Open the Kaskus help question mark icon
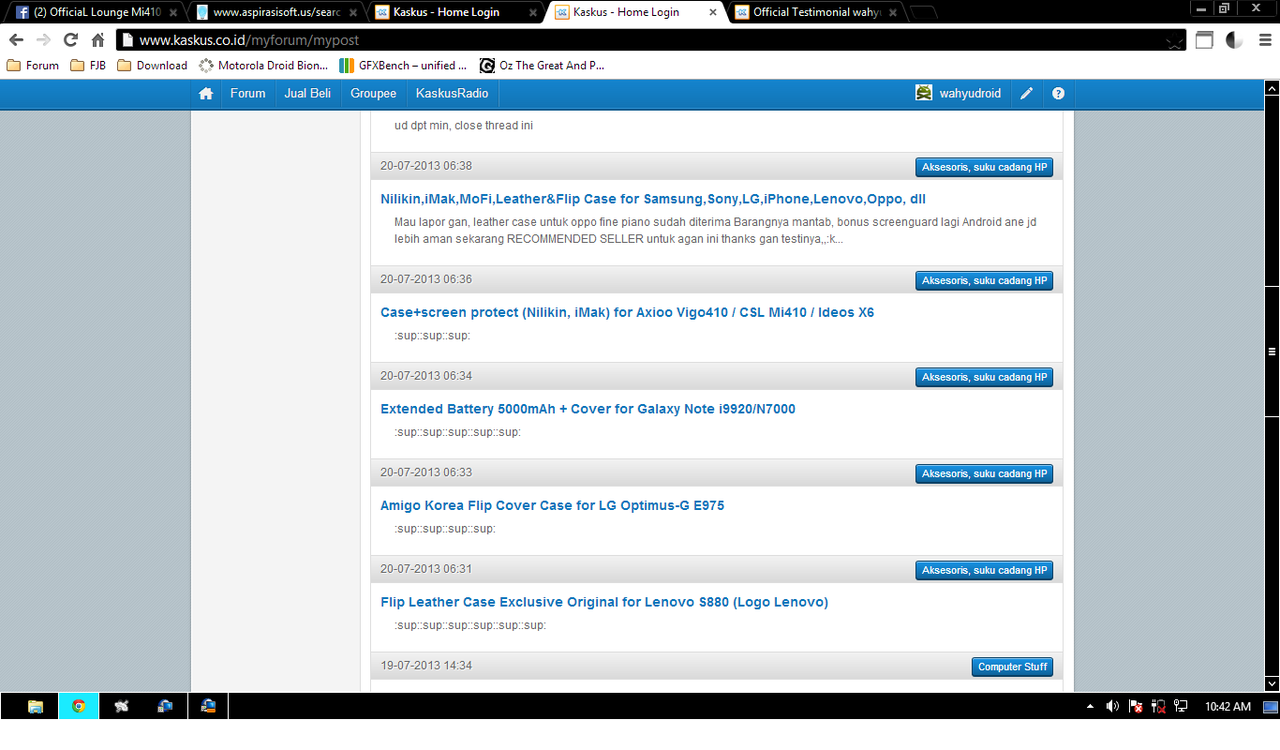 point(1058,94)
